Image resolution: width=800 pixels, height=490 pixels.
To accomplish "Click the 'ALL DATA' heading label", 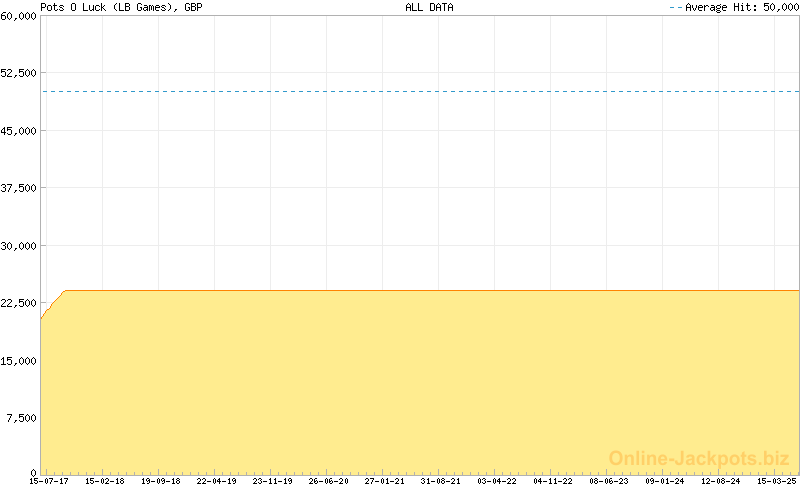I will (429, 7).
